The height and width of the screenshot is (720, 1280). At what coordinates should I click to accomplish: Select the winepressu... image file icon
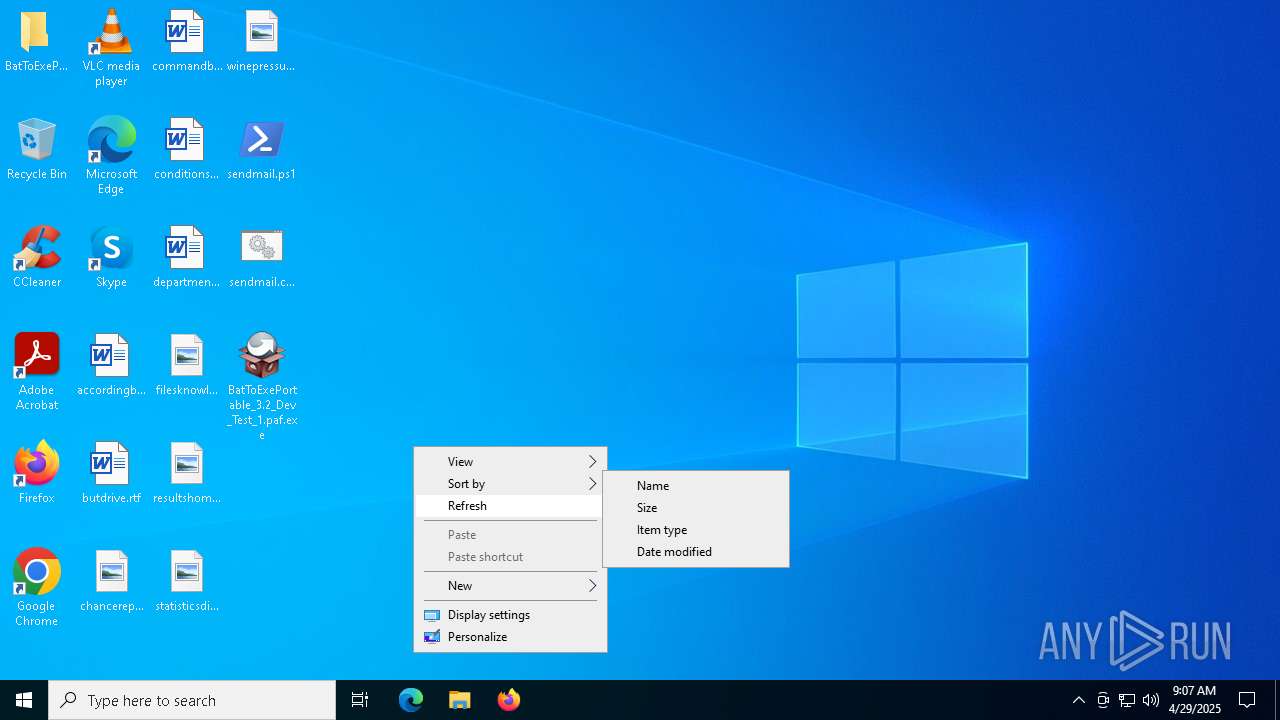[x=261, y=33]
